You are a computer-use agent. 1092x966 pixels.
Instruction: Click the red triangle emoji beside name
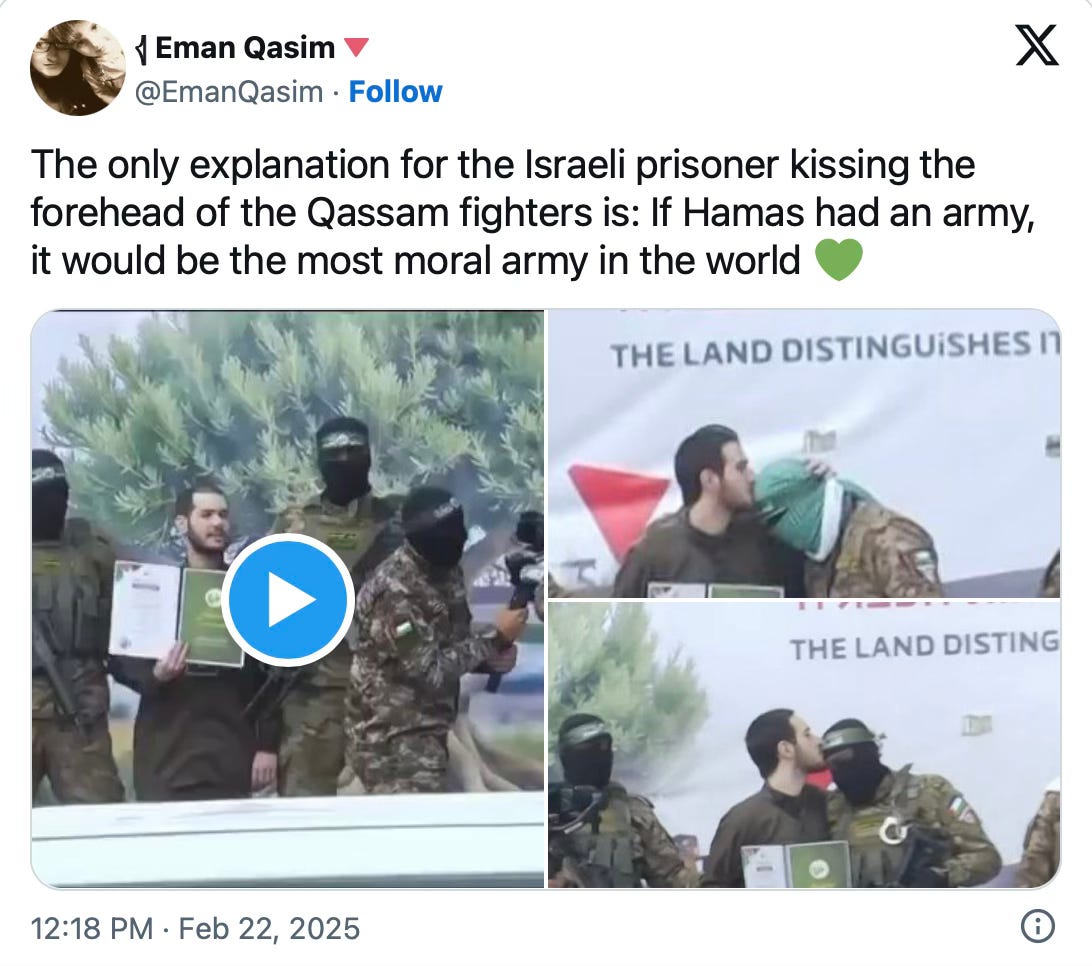point(356,48)
